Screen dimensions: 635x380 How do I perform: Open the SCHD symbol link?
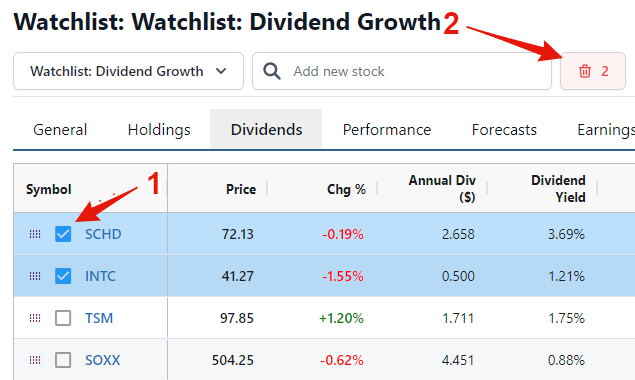103,234
